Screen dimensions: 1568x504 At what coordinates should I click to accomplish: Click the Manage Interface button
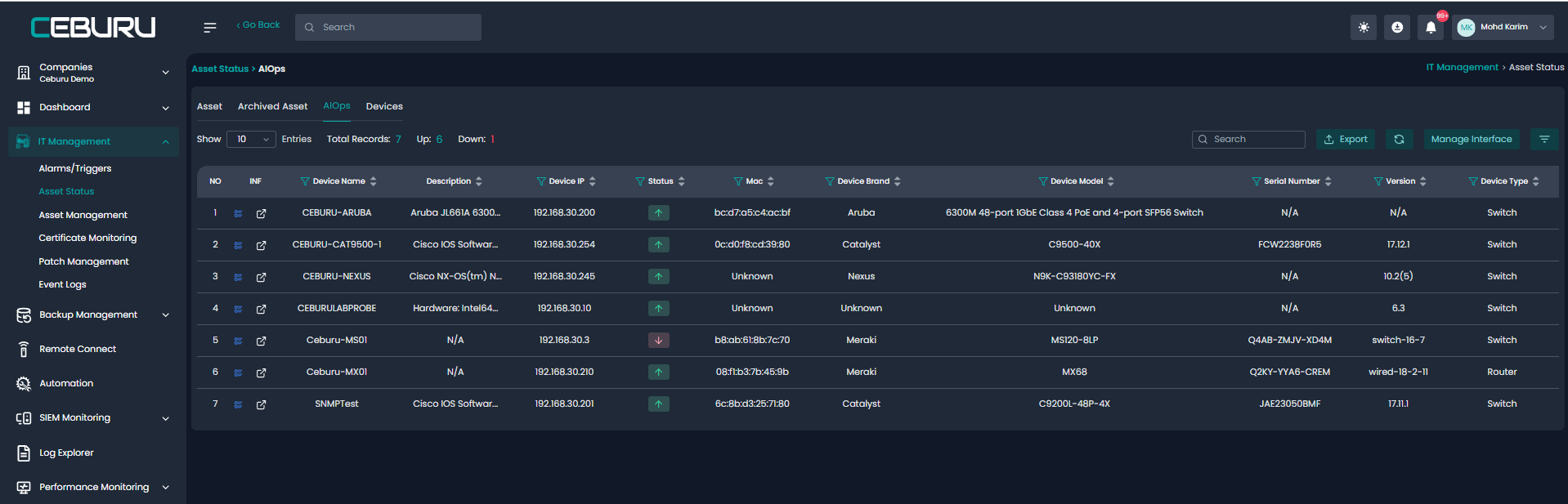pos(1472,140)
